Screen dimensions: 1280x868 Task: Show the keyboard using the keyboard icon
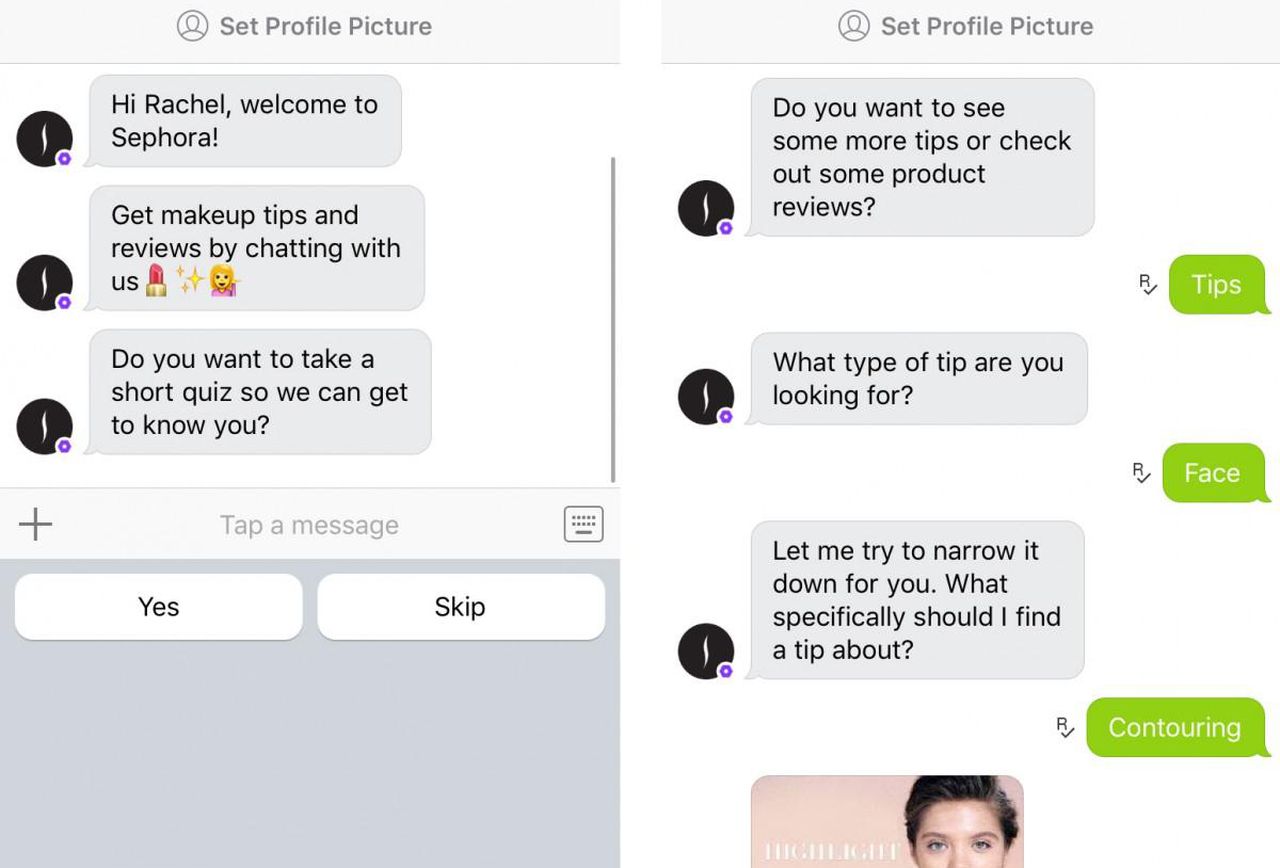(x=583, y=523)
